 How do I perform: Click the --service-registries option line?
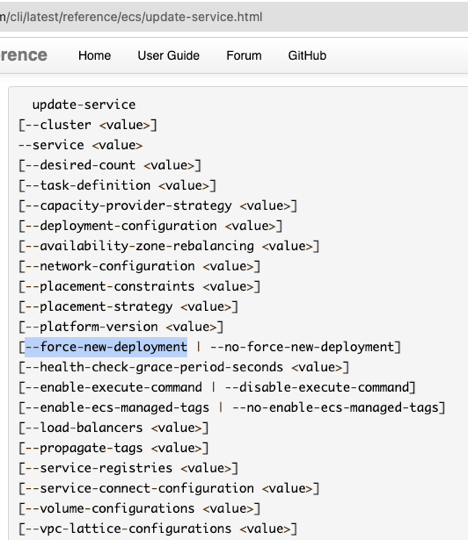tap(128, 468)
